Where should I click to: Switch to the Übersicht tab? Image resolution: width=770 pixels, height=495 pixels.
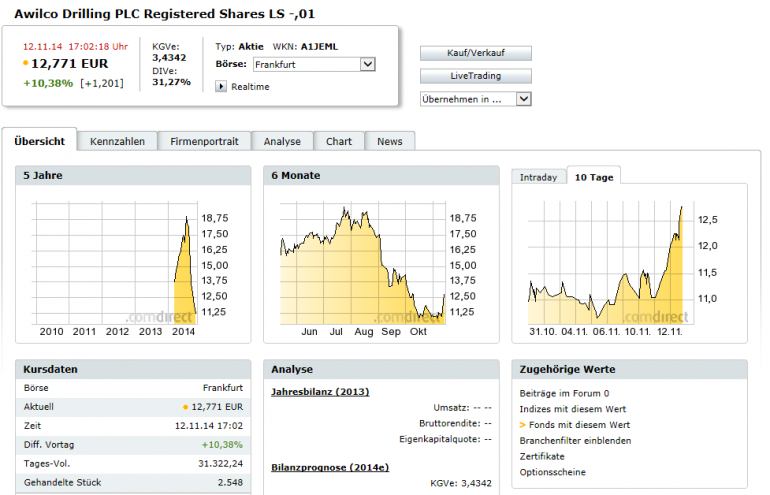click(40, 142)
